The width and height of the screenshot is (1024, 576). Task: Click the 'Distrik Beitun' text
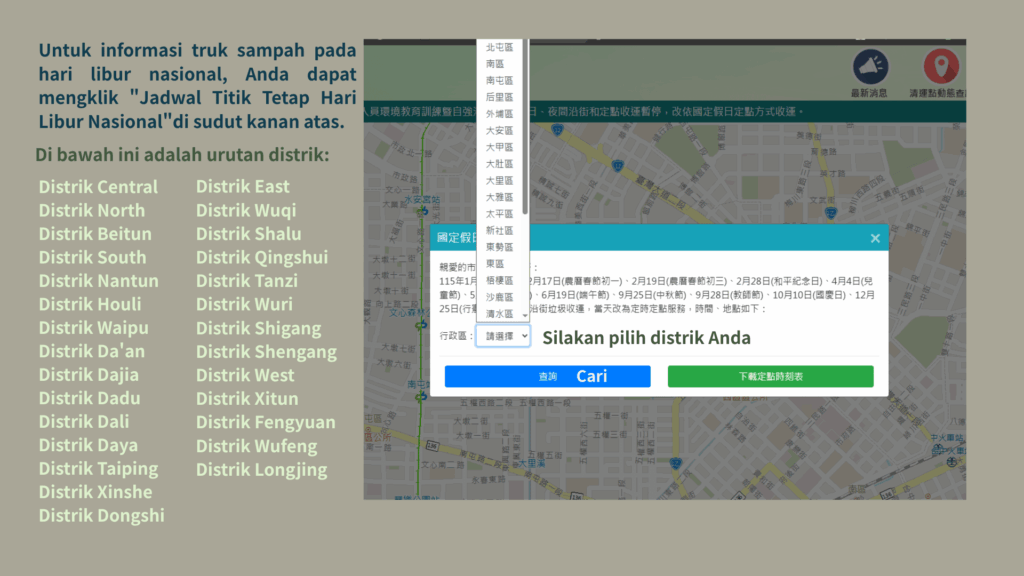click(x=95, y=234)
